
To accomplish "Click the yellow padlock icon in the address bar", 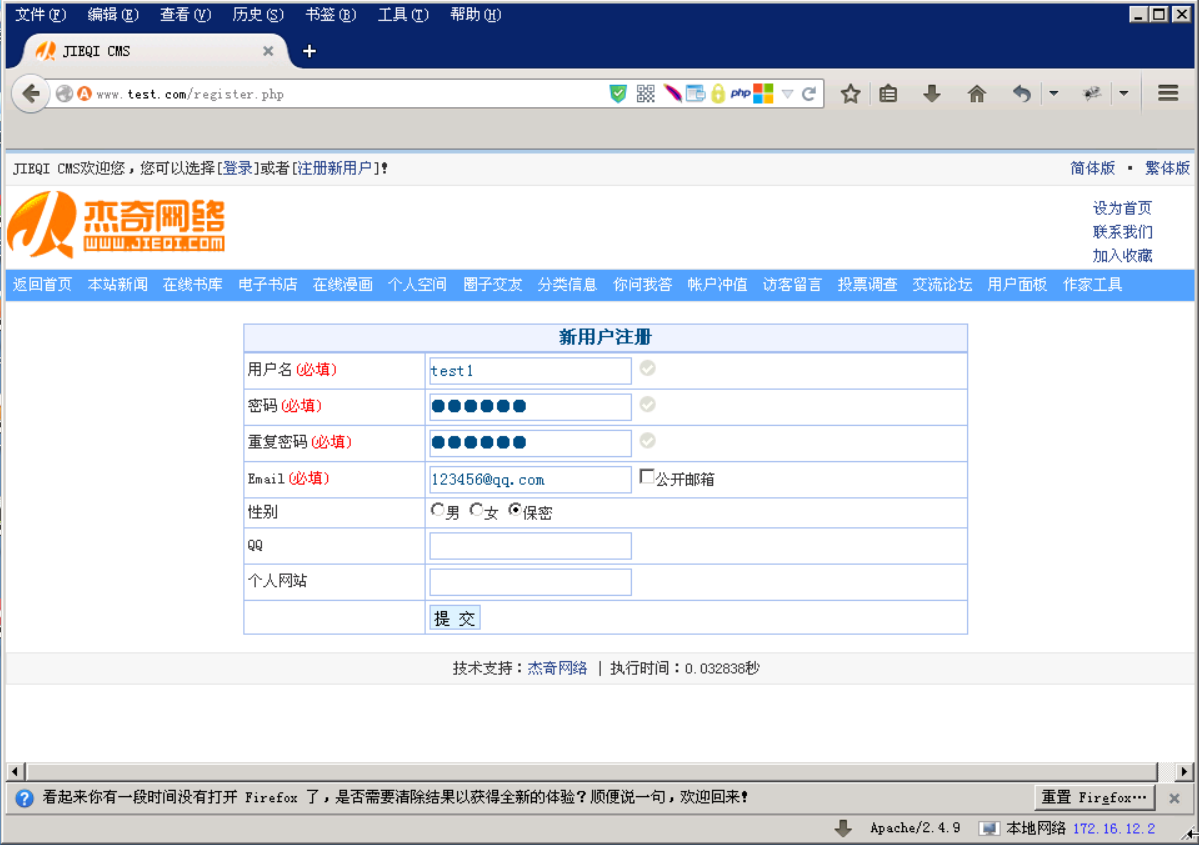I will pyautogui.click(x=718, y=93).
